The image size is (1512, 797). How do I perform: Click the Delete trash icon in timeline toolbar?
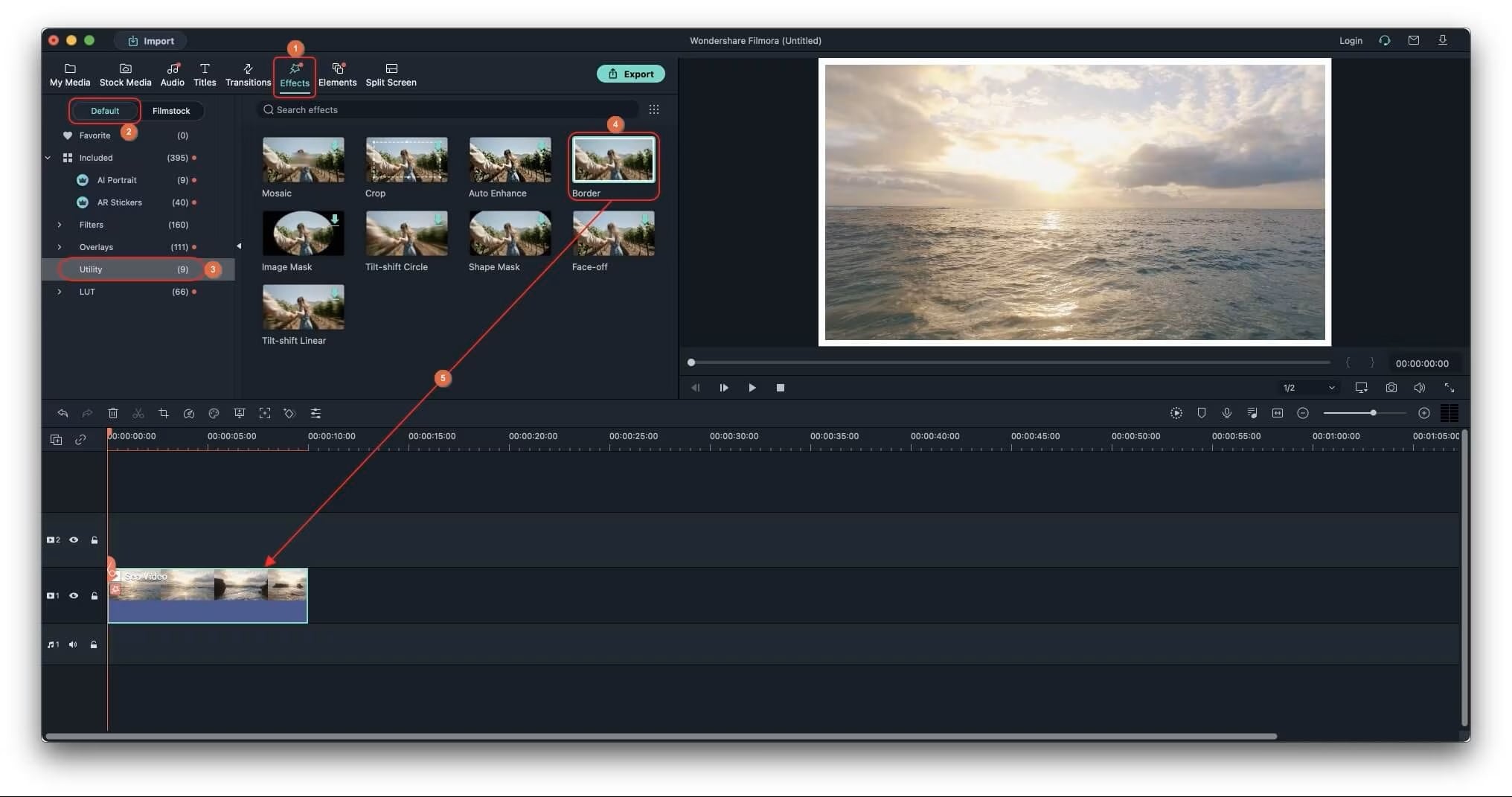113,414
